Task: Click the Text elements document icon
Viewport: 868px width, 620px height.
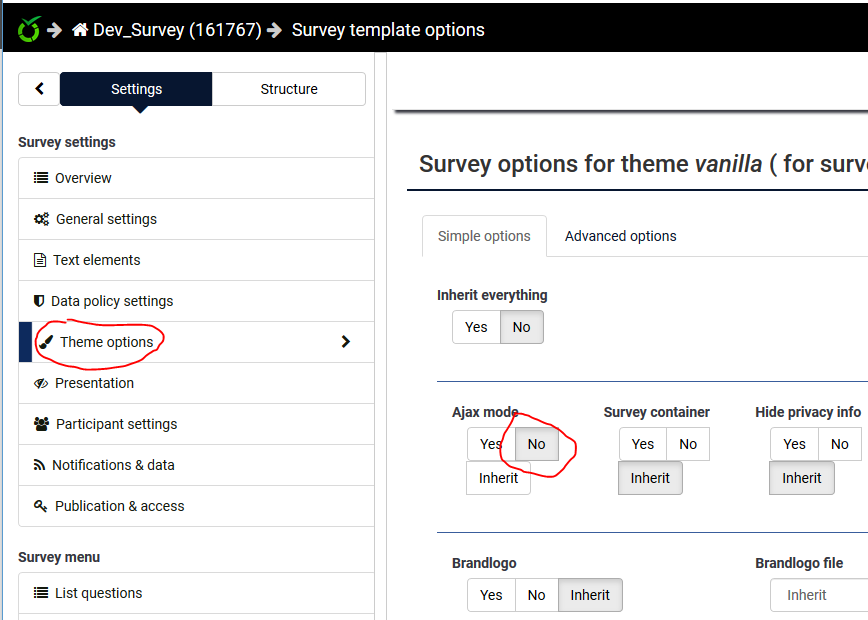Action: point(40,260)
